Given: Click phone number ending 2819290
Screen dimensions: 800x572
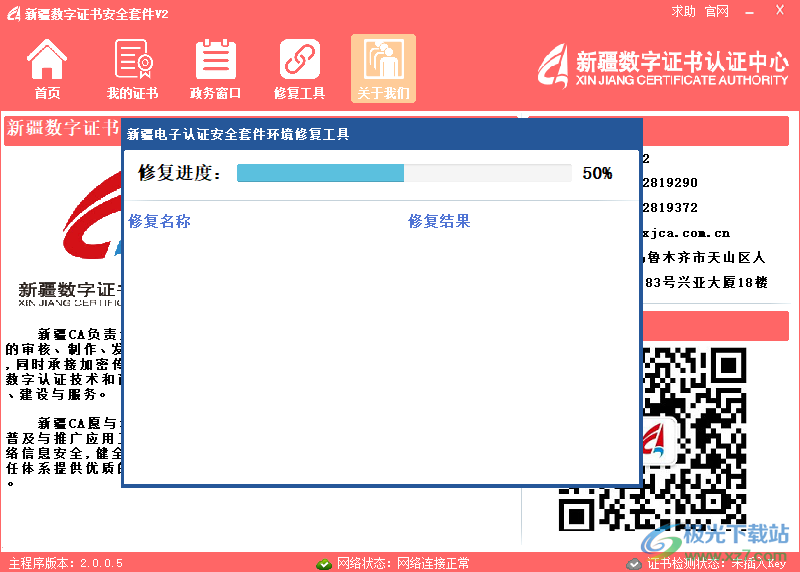Looking at the screenshot, I should [x=670, y=183].
